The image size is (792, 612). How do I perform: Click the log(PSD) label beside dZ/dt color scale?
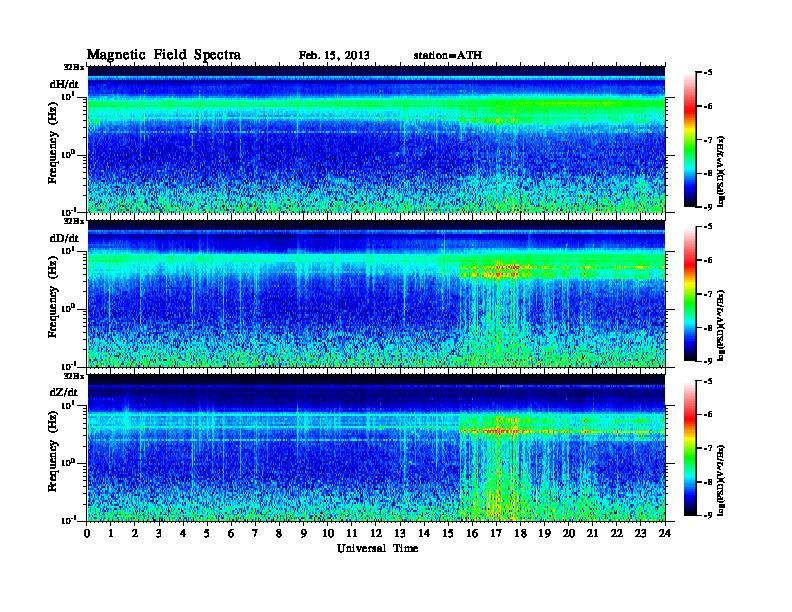point(721,480)
